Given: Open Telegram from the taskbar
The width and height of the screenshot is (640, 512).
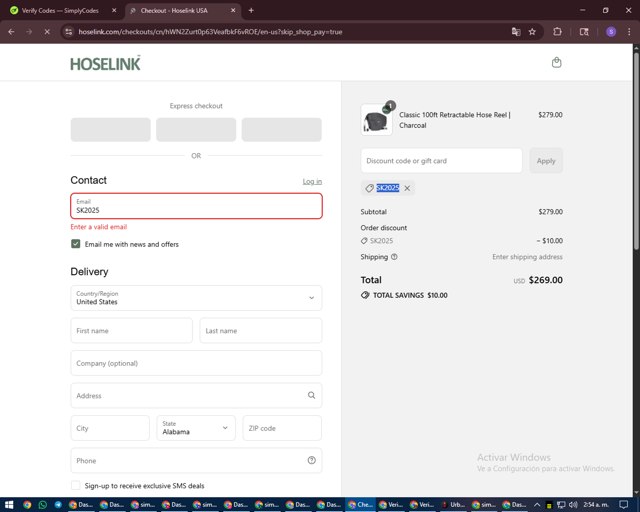Looking at the screenshot, I should (x=58, y=505).
